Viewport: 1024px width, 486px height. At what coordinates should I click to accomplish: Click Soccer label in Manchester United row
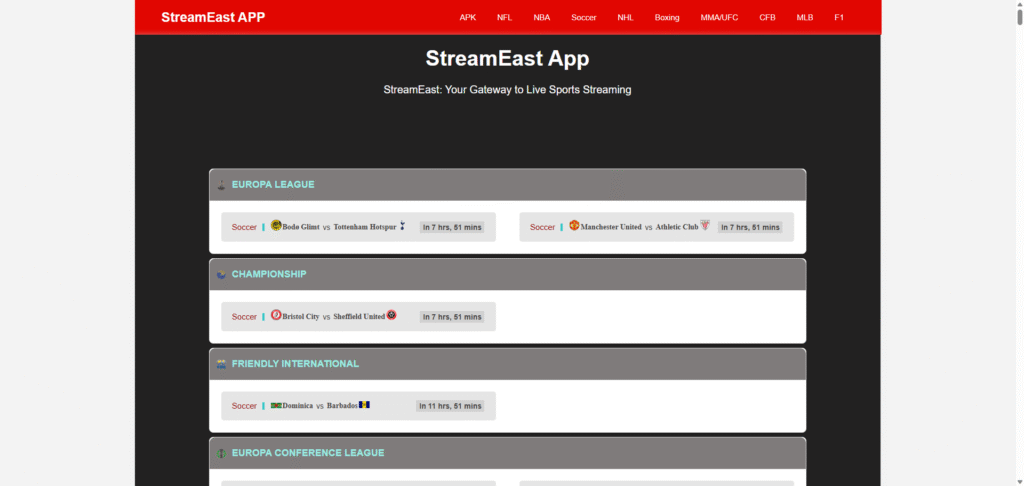tap(543, 227)
